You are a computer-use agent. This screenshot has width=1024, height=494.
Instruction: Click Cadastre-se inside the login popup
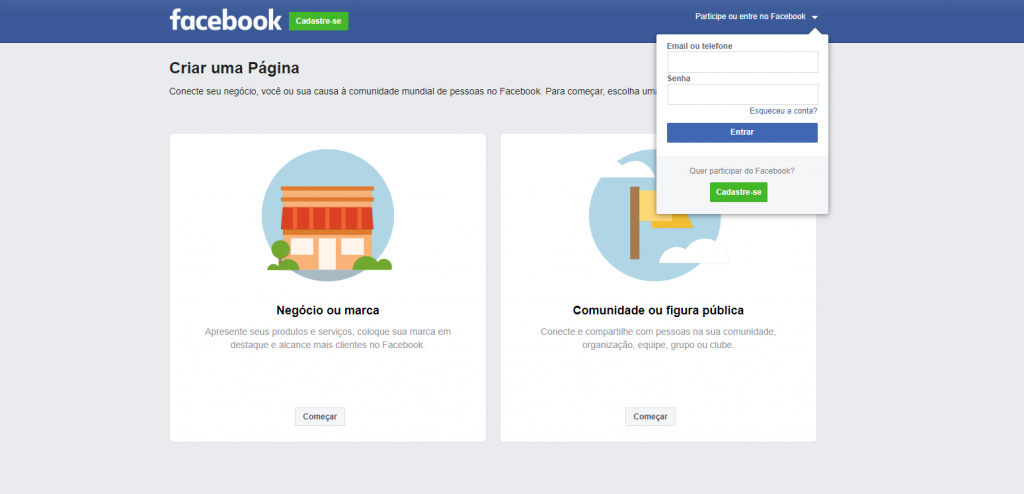pos(738,192)
